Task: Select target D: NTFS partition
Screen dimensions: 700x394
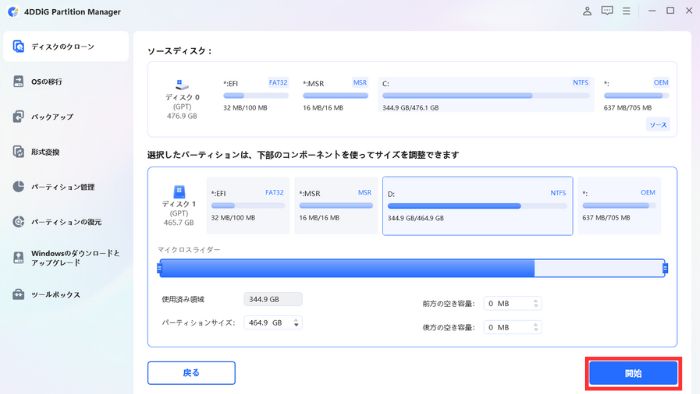Action: [477, 206]
